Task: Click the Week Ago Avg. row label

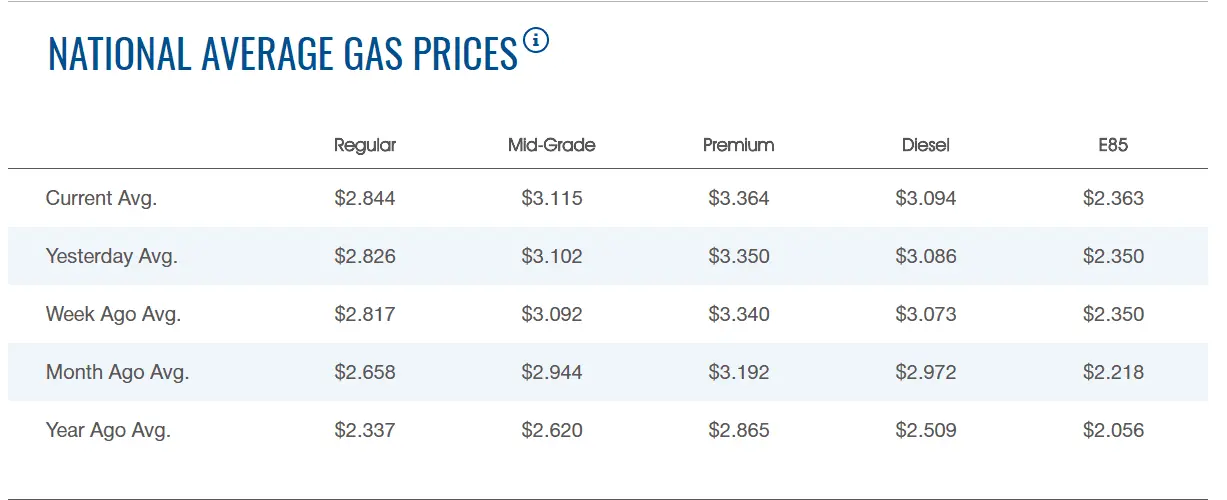Action: 113,314
